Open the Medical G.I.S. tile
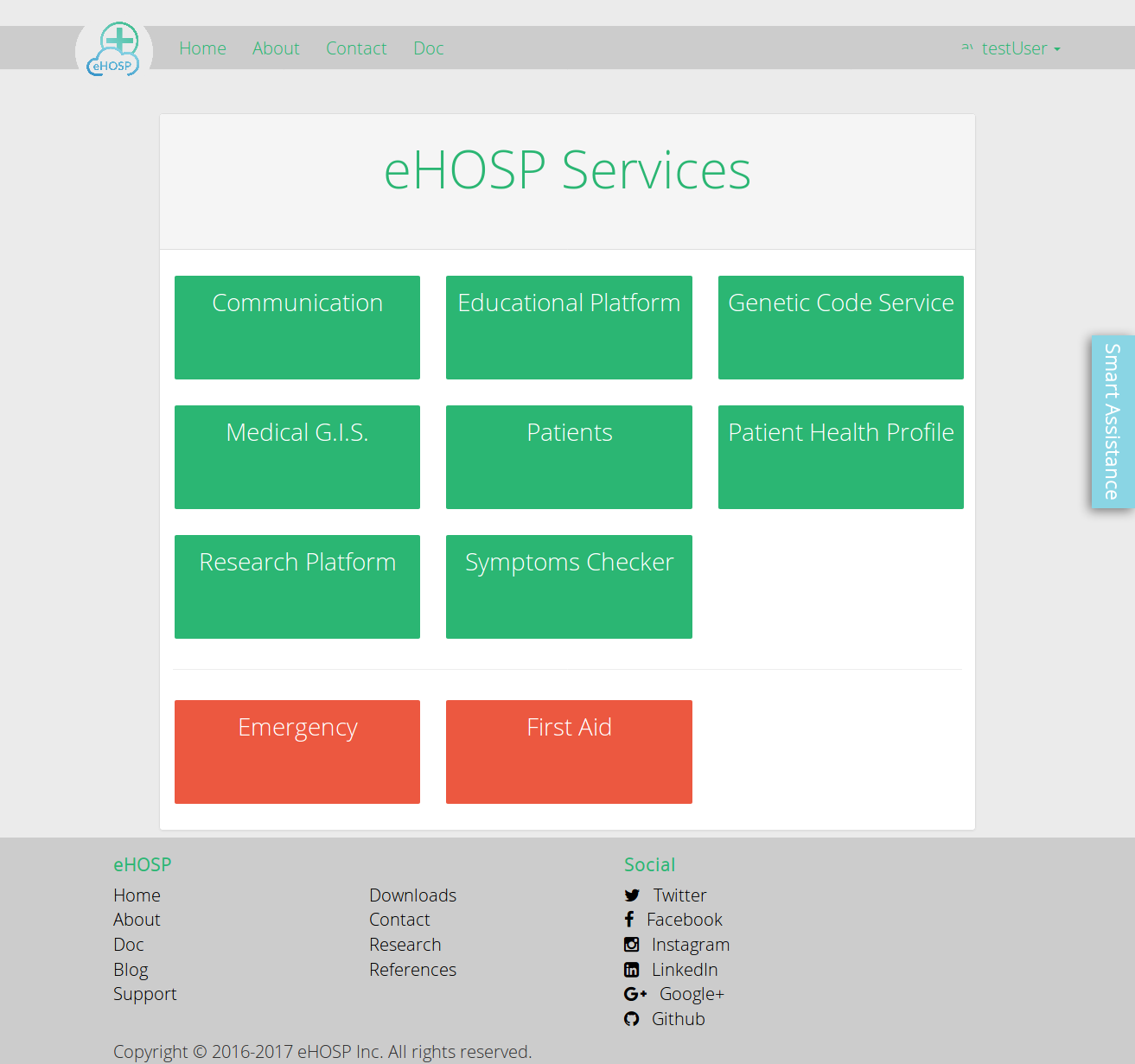This screenshot has height=1064, width=1135. [297, 457]
